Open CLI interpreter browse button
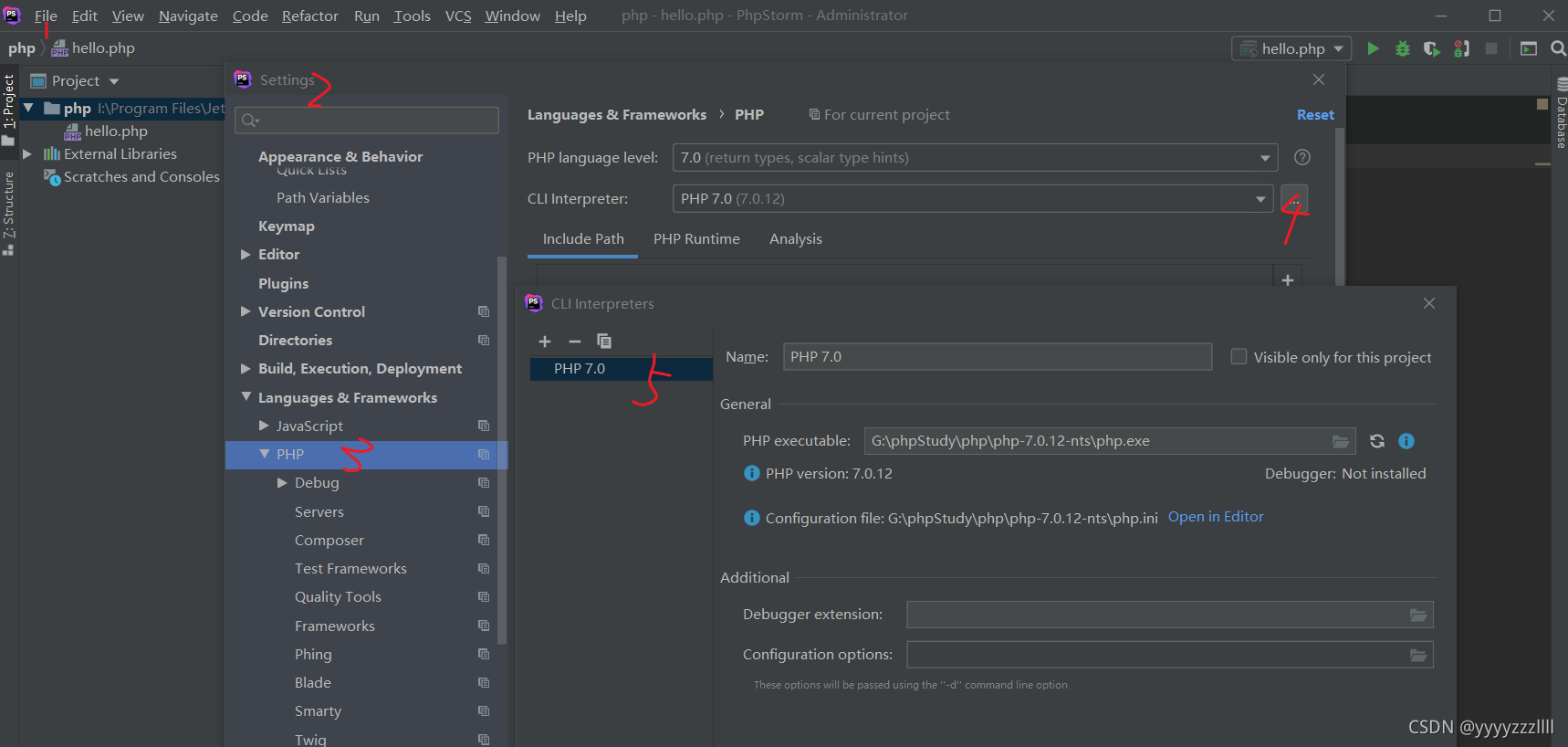The image size is (1568, 747). [1294, 198]
